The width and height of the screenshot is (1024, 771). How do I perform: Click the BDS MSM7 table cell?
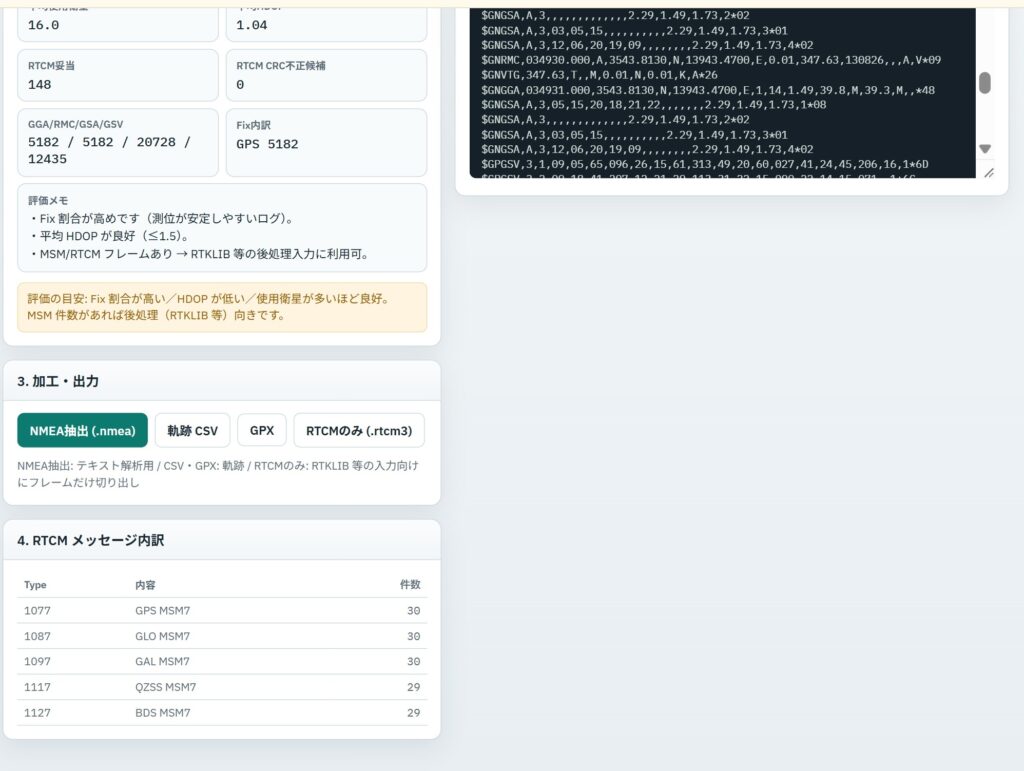coord(163,713)
